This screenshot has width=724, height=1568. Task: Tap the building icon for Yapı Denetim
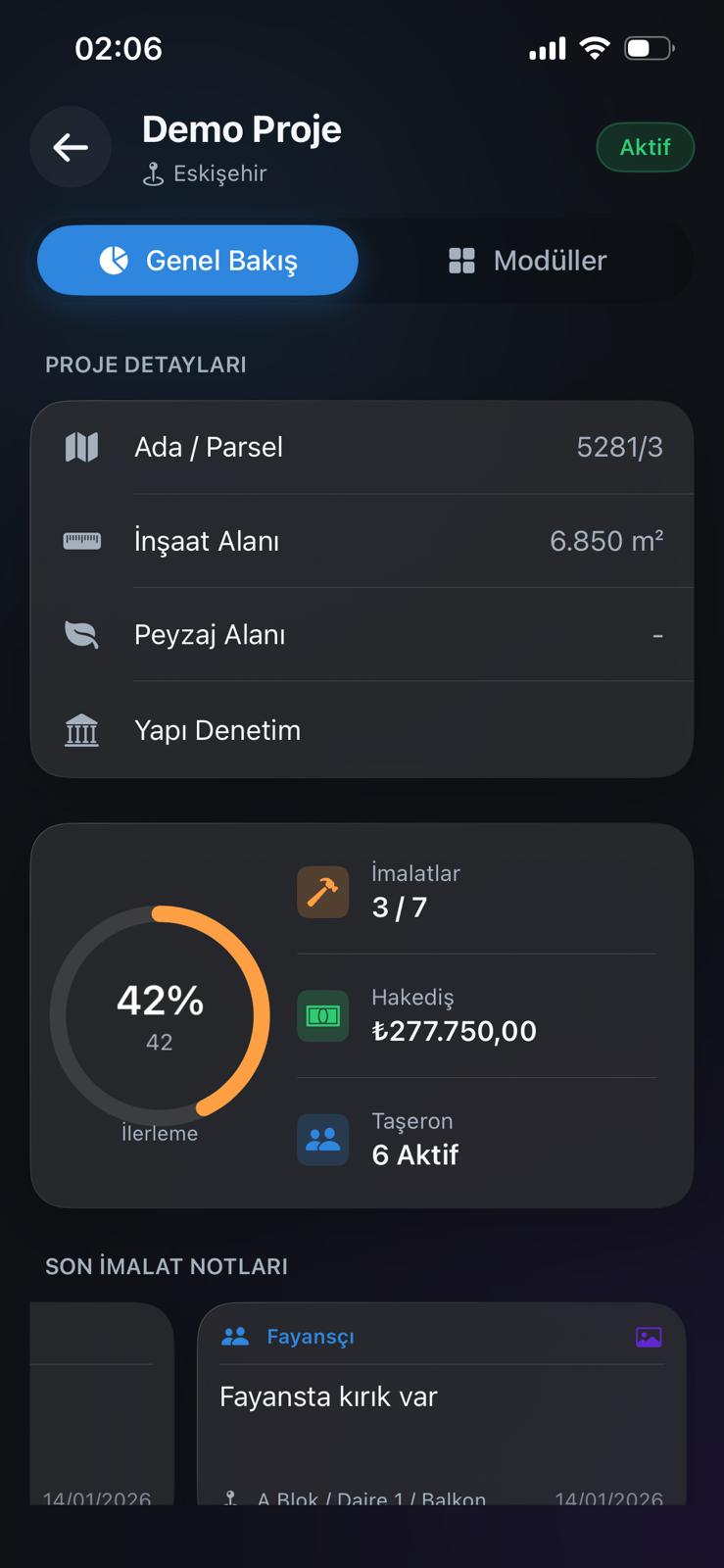(81, 730)
